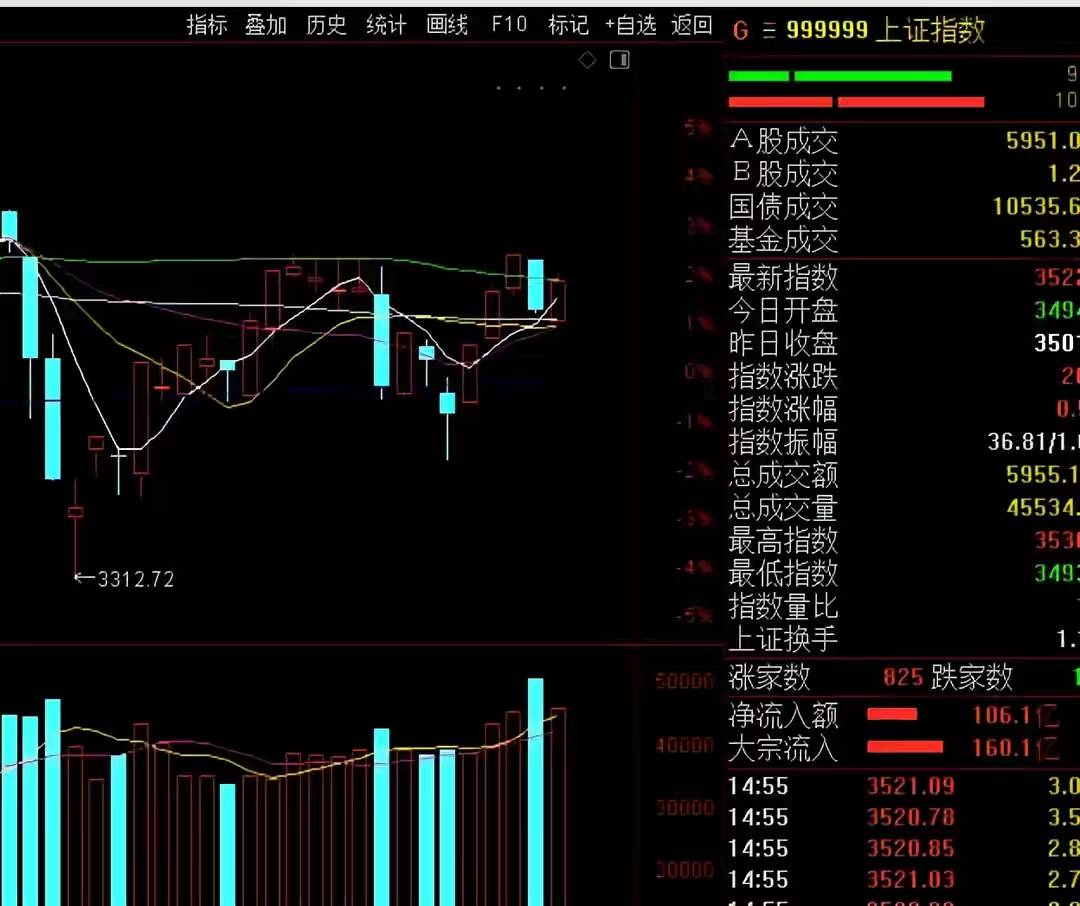Select the 14:55 trade row at 3521.09
Image resolution: width=1080 pixels, height=906 pixels.
pos(910,786)
